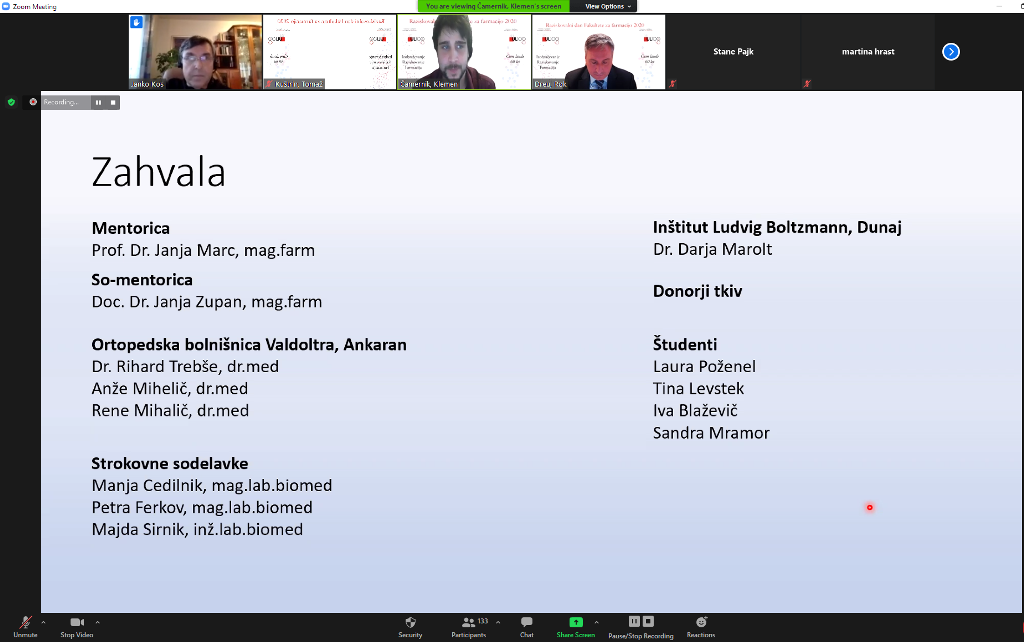Click "Majda Sirnik, inž.lab.biomed"

(197, 529)
